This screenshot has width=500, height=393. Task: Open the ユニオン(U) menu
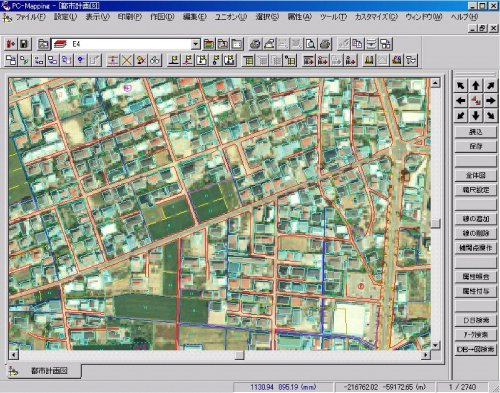(x=230, y=17)
